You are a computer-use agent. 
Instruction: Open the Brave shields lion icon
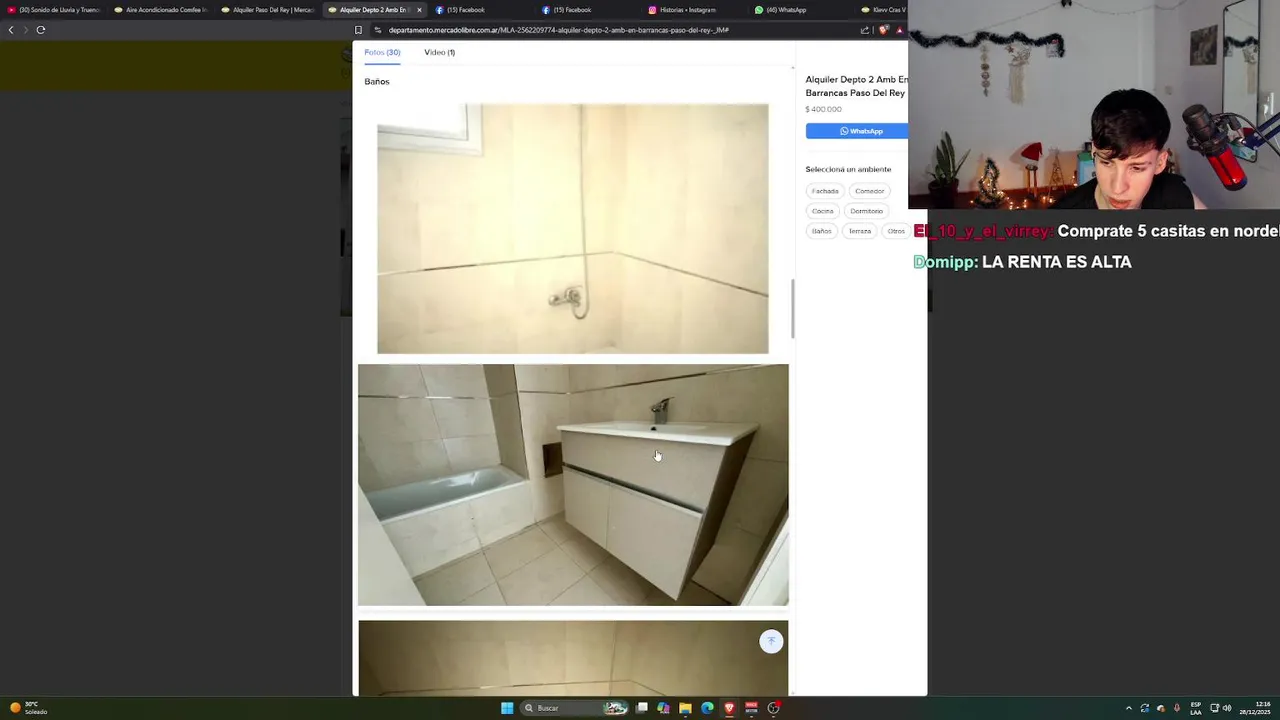click(884, 30)
